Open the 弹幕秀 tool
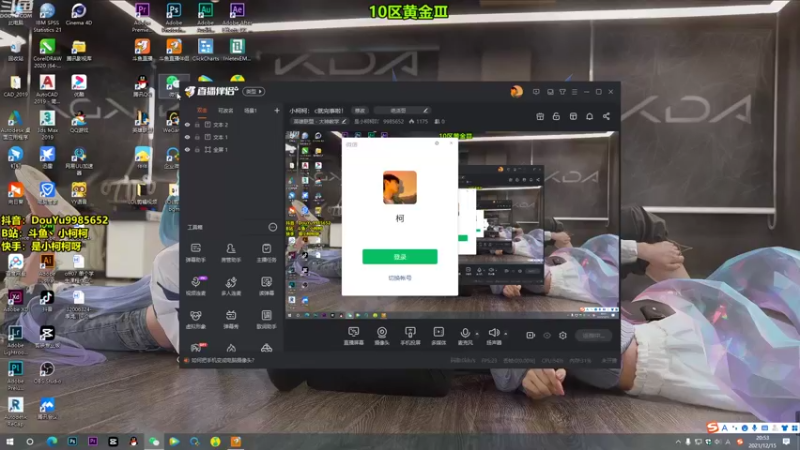This screenshot has width=800, height=450. (x=231, y=320)
